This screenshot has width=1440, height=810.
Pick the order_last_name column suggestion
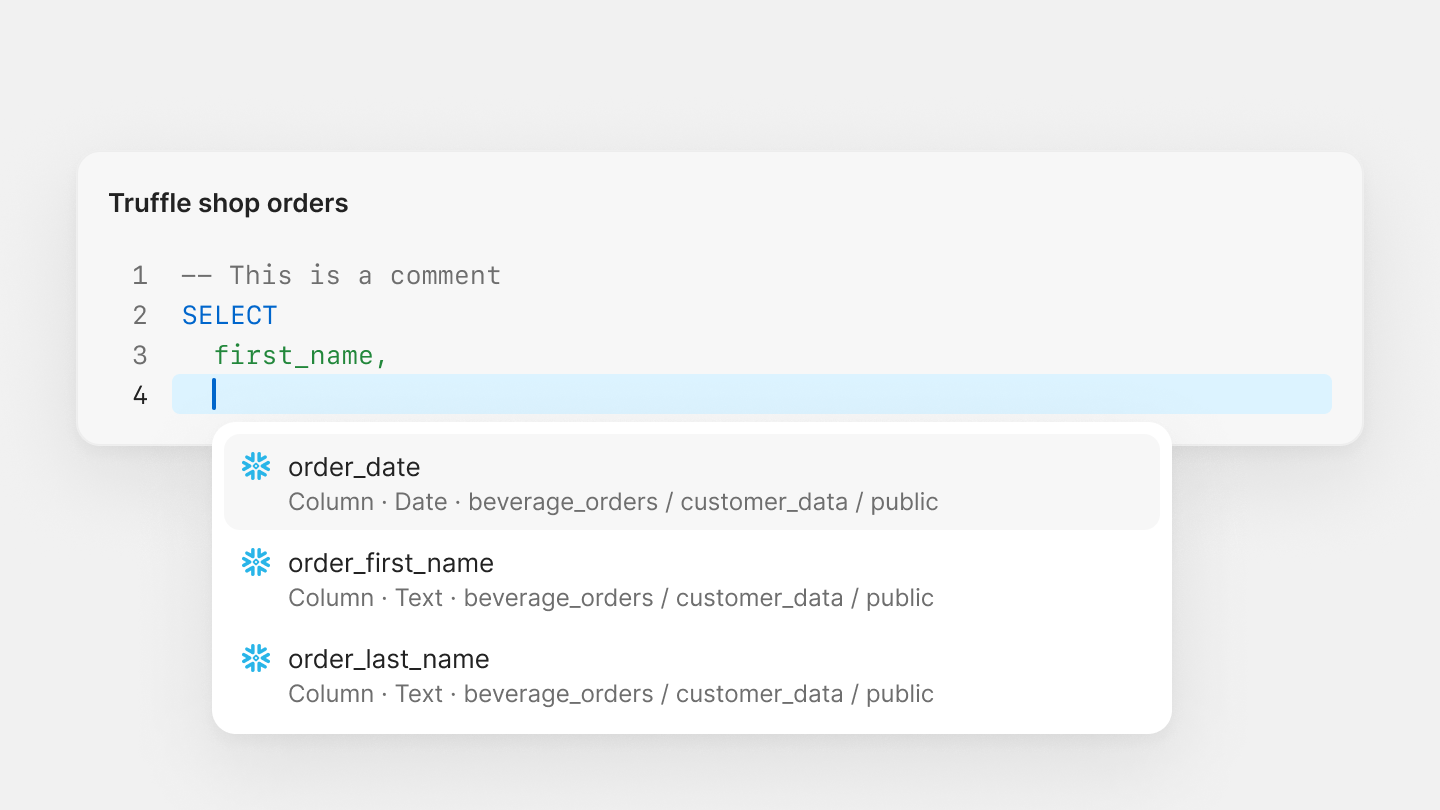click(388, 659)
